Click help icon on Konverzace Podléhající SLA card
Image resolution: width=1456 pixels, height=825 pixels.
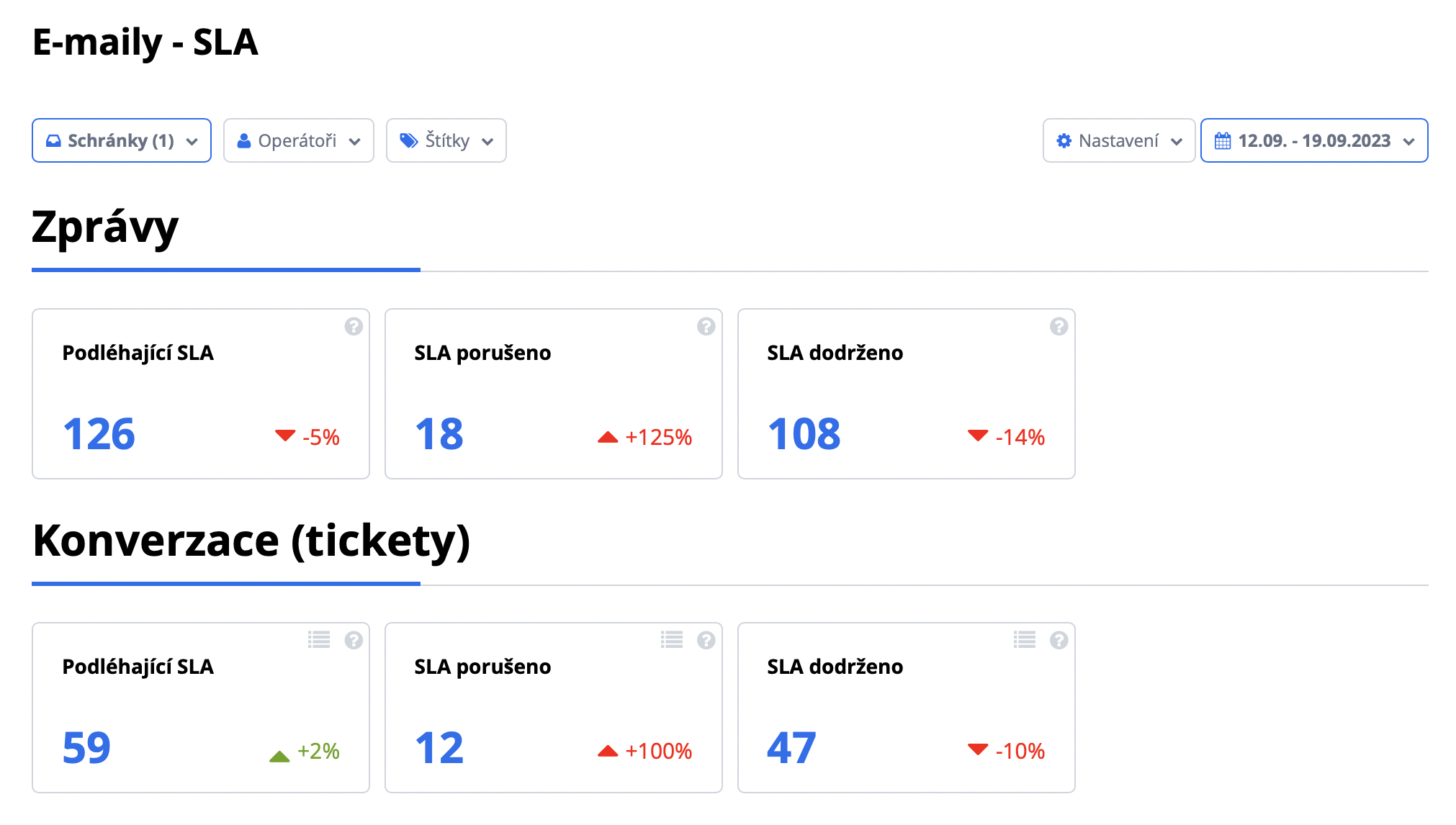354,640
